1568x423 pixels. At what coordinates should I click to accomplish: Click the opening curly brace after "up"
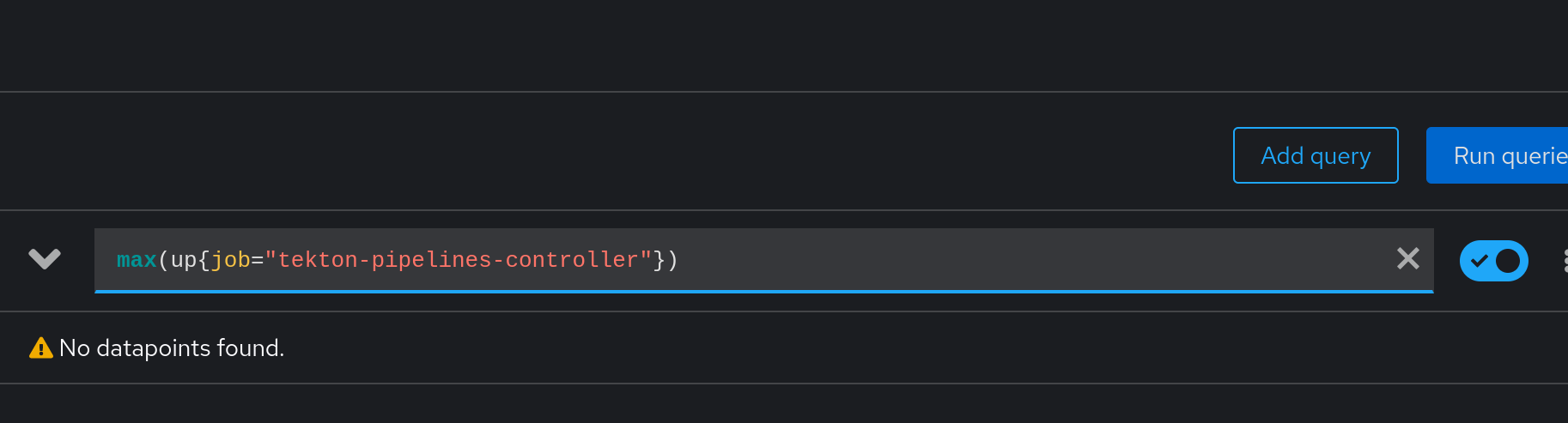coord(204,260)
